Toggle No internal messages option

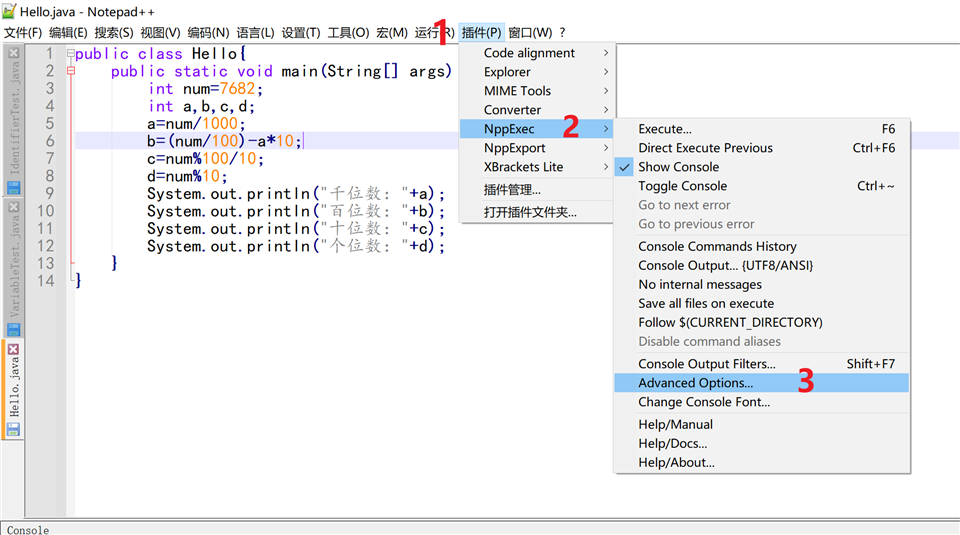pos(762,285)
